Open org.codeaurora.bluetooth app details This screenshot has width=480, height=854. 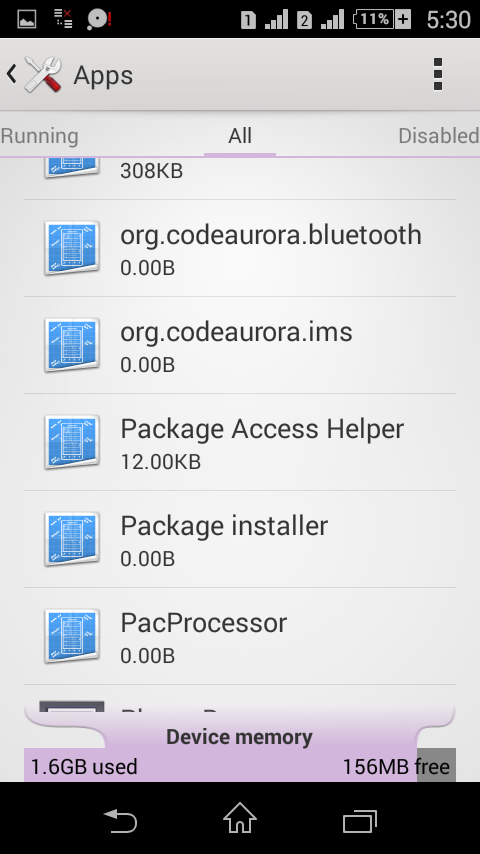tap(240, 248)
